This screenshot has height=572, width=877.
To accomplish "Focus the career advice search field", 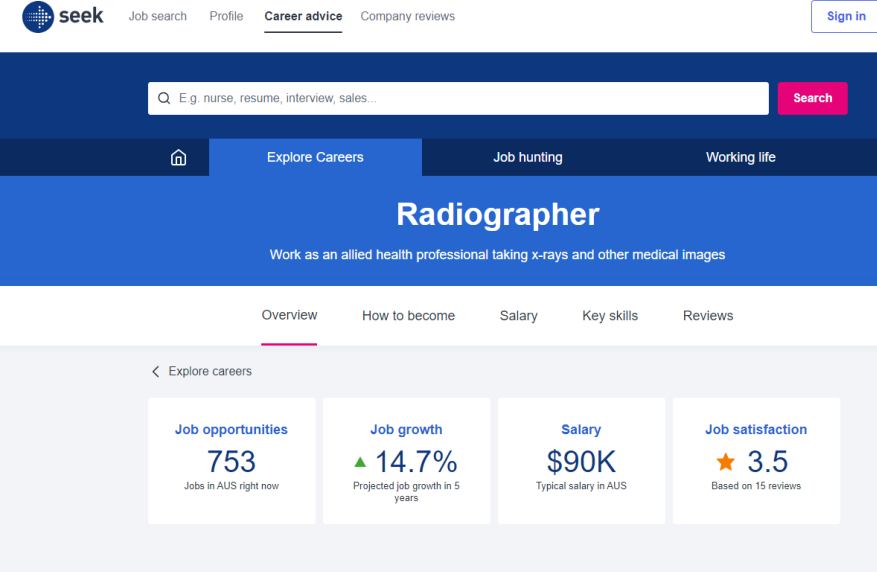I will point(470,98).
